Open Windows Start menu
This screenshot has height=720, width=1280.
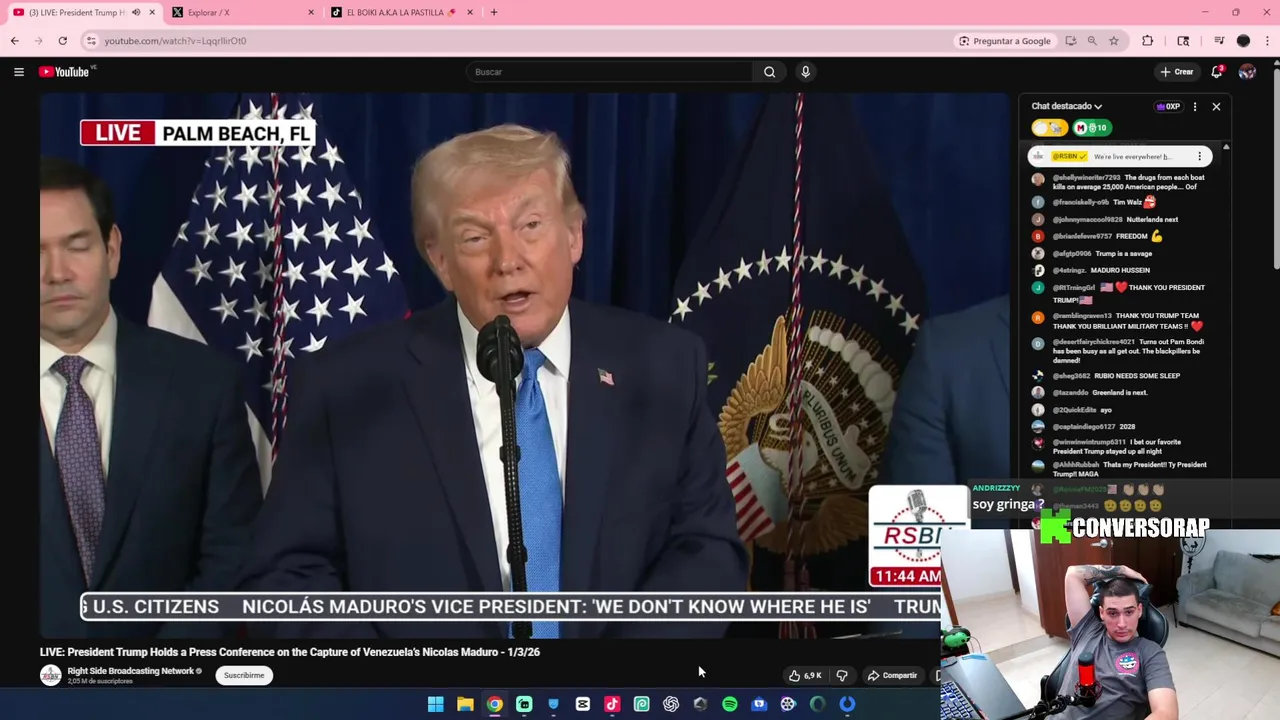click(435, 704)
